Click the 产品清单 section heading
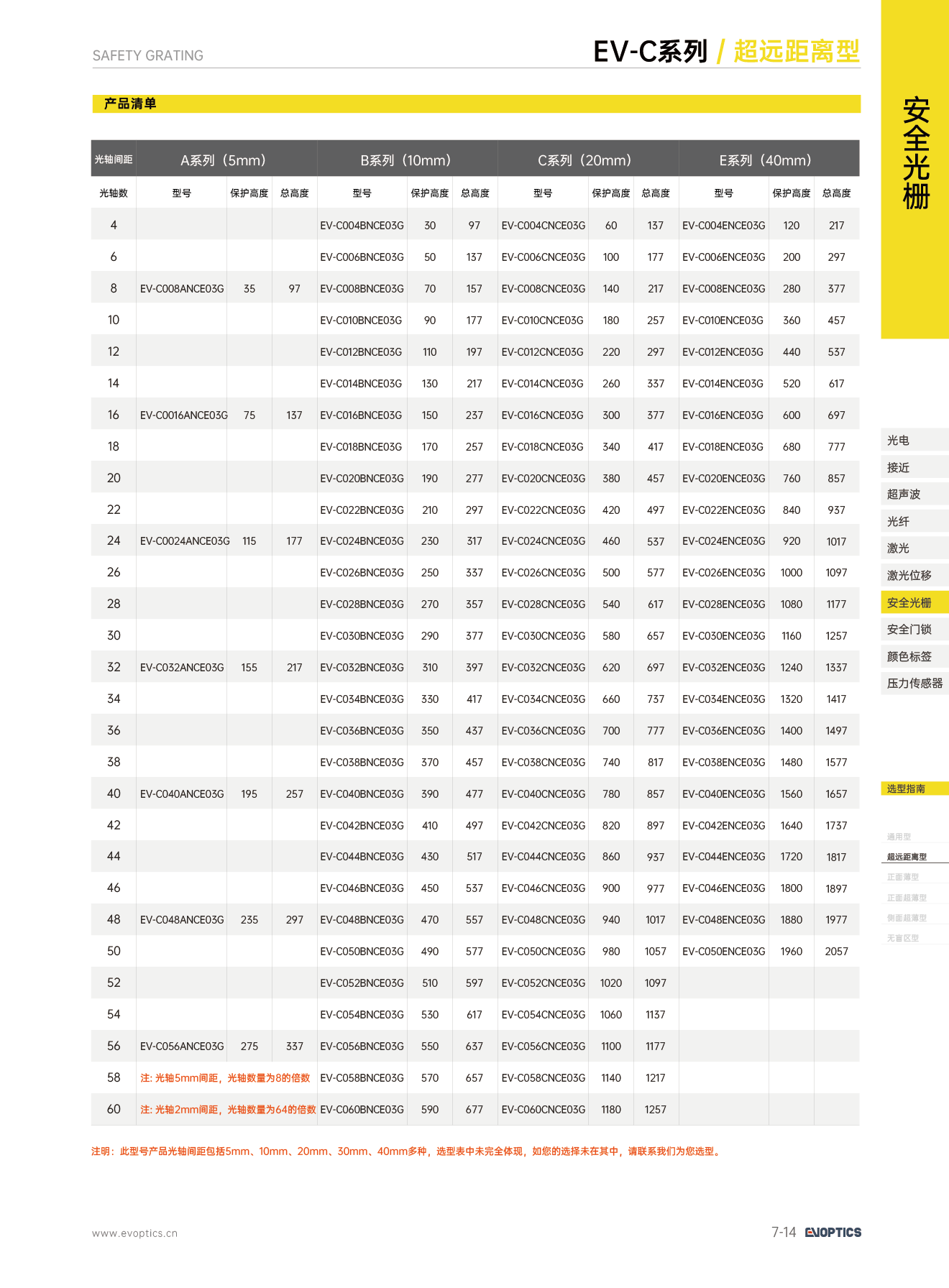The width and height of the screenshot is (949, 1288). (x=130, y=103)
